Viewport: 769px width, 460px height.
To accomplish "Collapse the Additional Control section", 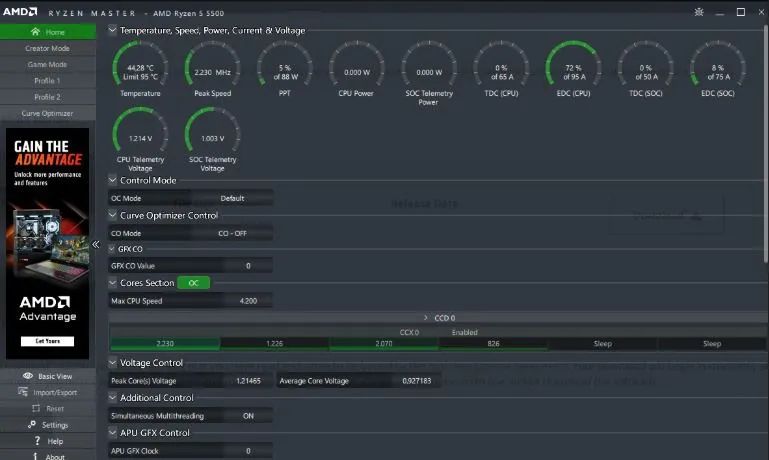I will coord(112,397).
